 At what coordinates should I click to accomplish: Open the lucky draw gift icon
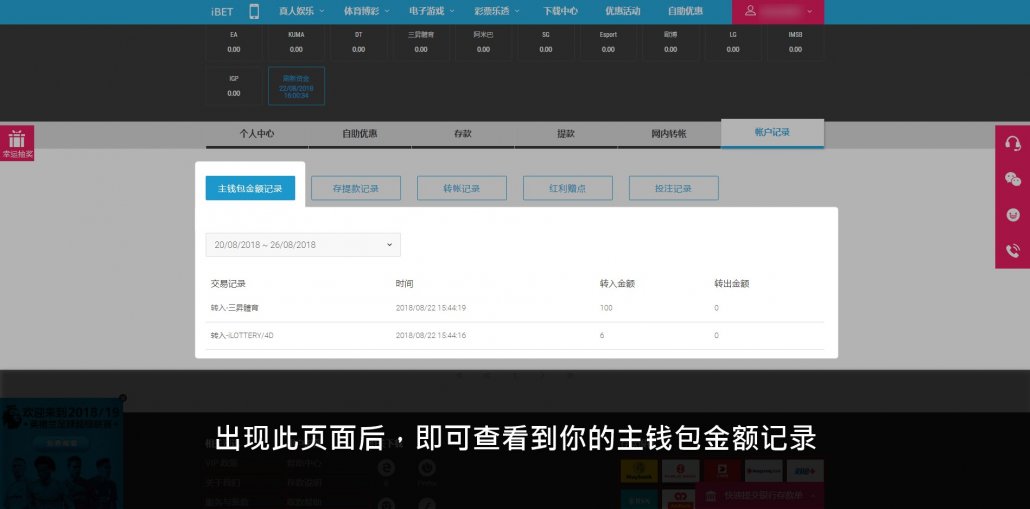(16, 143)
